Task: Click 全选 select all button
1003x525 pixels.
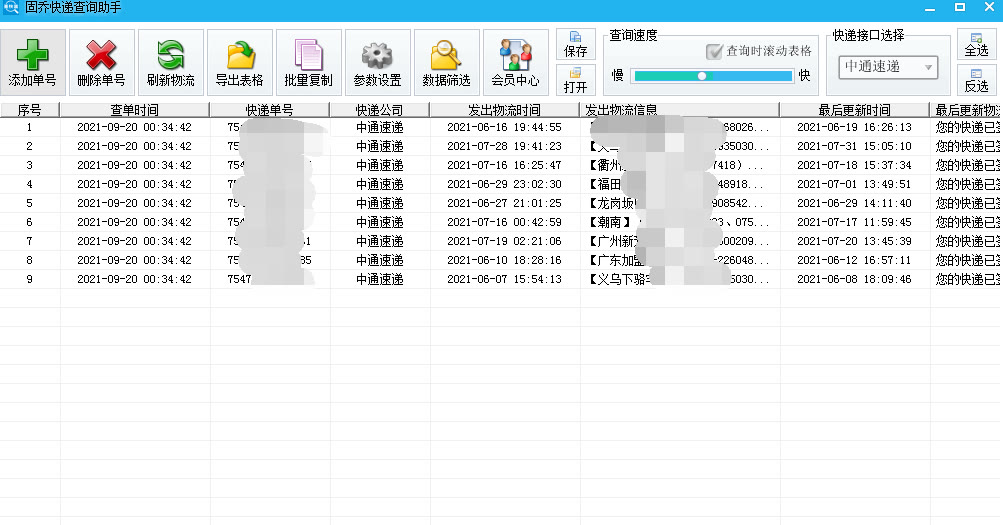Action: (976, 44)
